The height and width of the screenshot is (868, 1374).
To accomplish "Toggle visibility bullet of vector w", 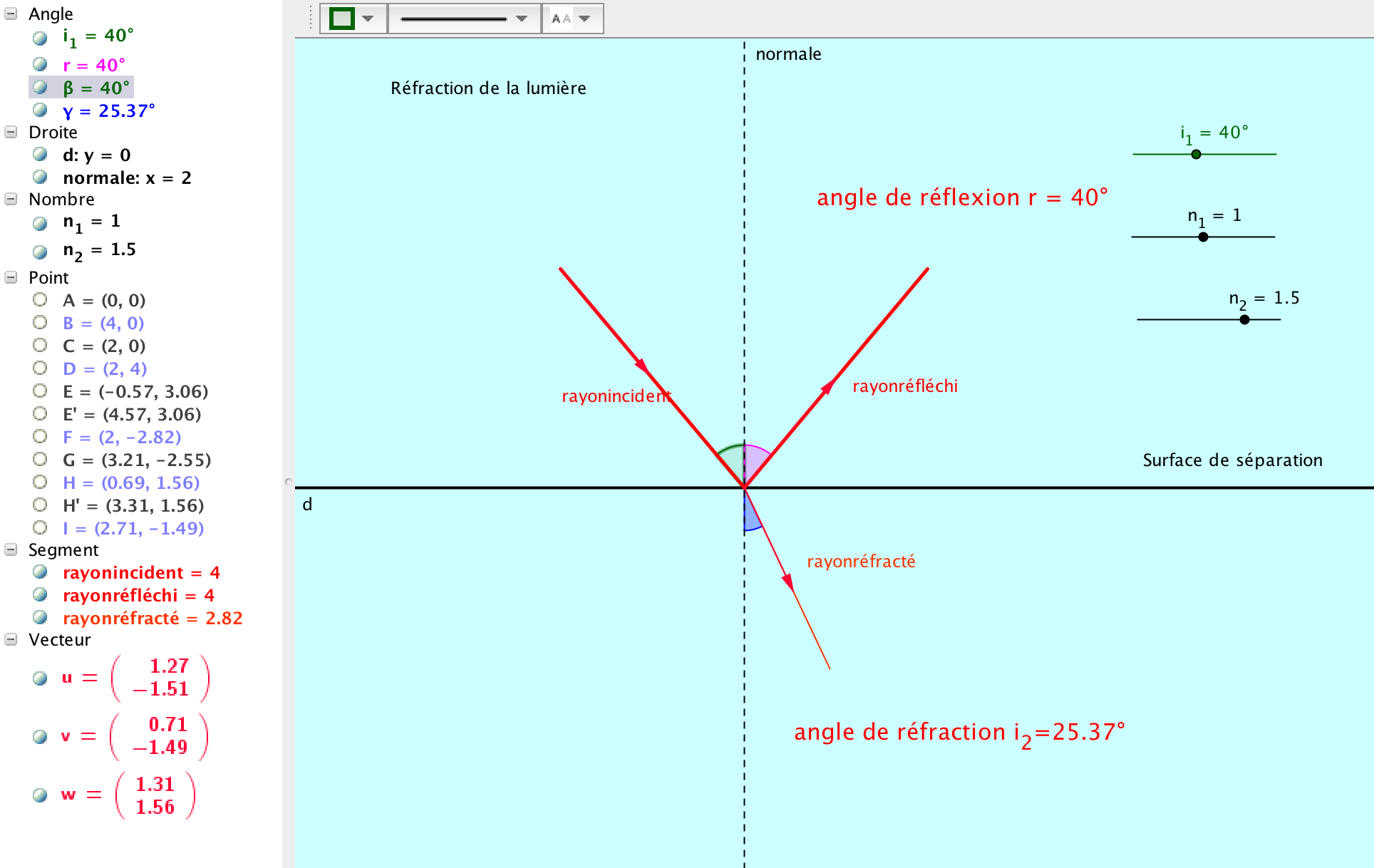I will click(40, 795).
